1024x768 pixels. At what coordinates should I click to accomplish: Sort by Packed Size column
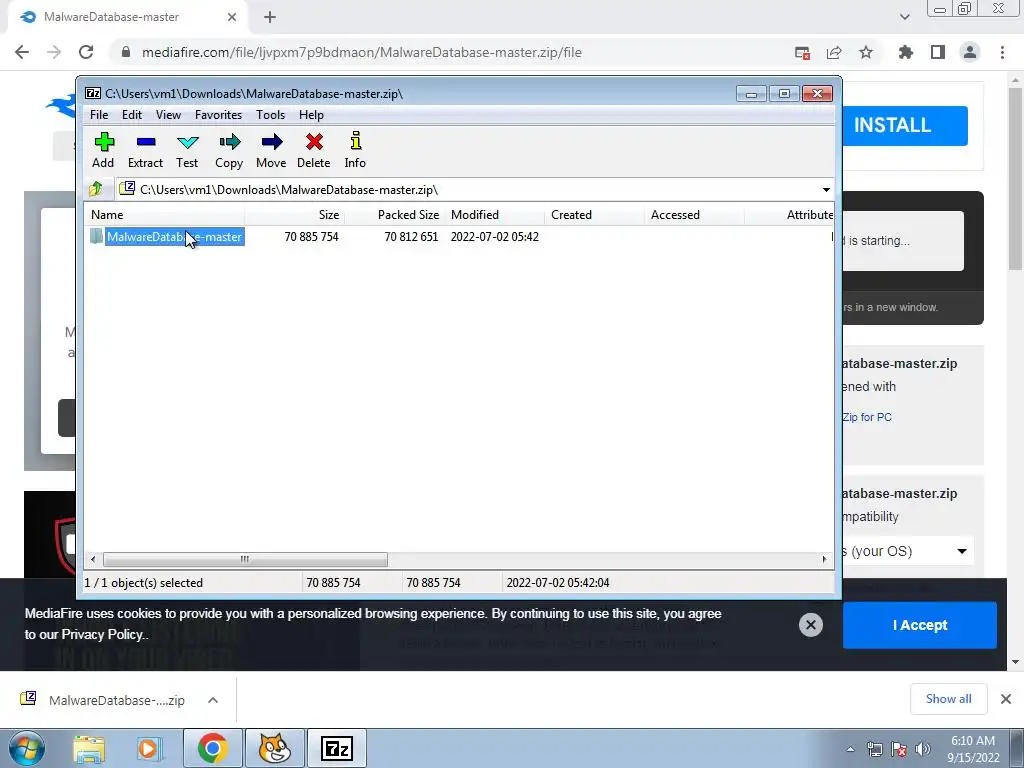pyautogui.click(x=394, y=215)
